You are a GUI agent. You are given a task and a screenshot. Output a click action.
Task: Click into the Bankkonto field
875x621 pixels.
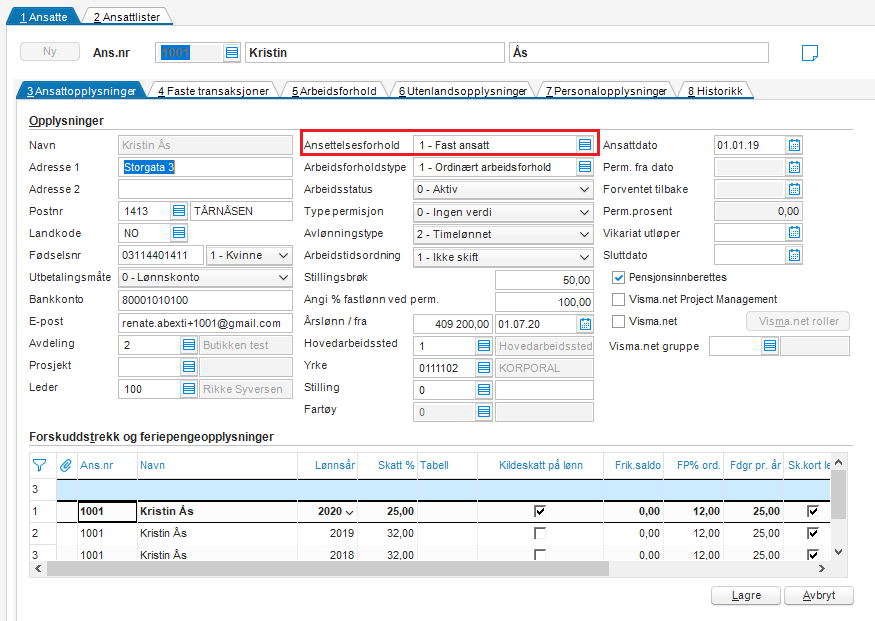pyautogui.click(x=205, y=300)
